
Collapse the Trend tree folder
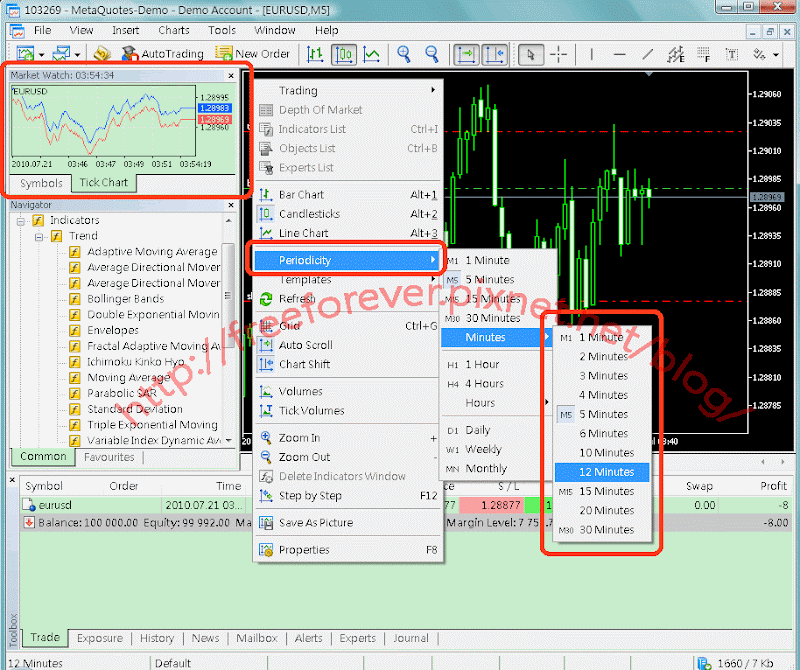pos(39,237)
